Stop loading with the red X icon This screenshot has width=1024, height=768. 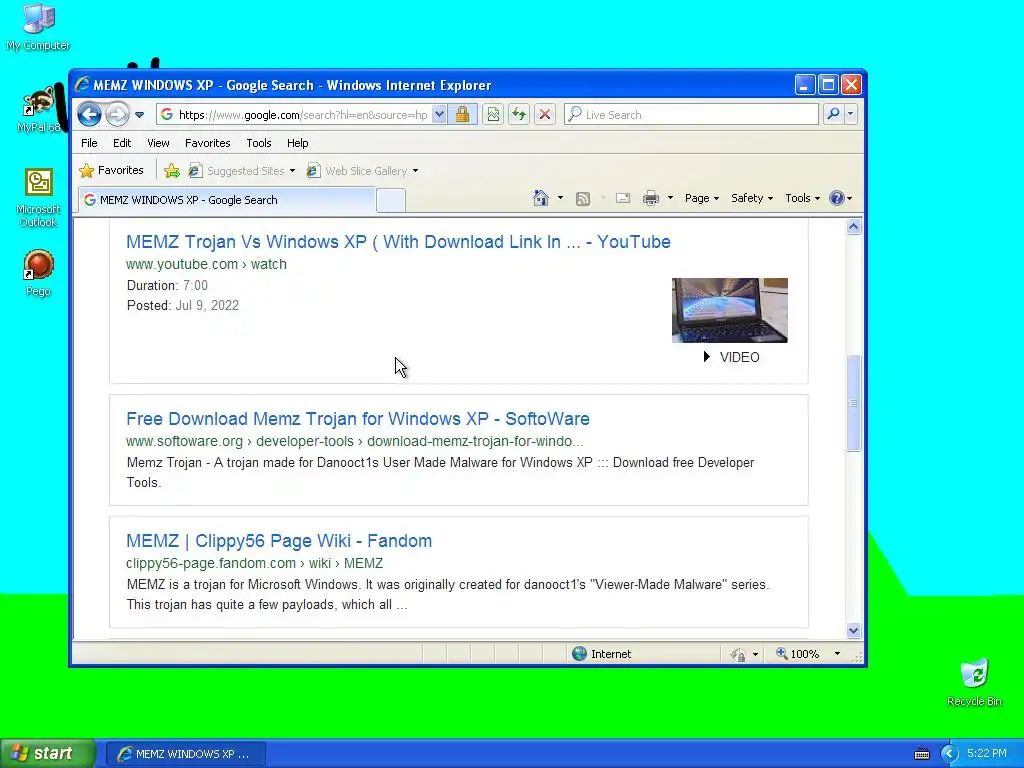[545, 115]
